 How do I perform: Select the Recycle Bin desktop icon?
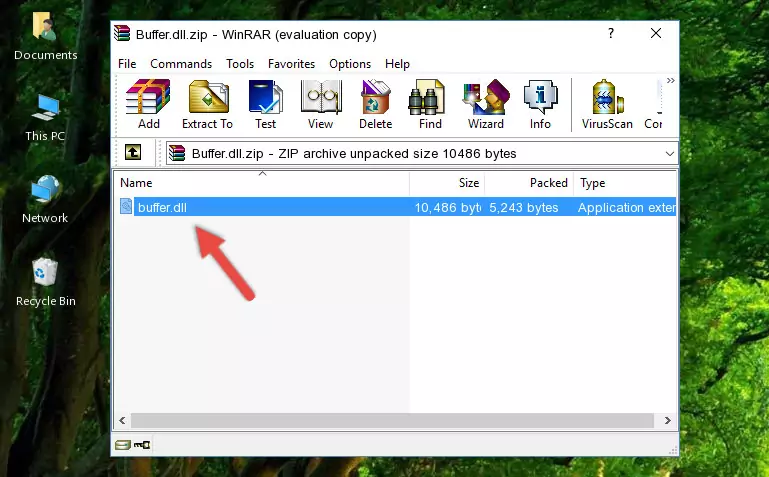click(45, 282)
